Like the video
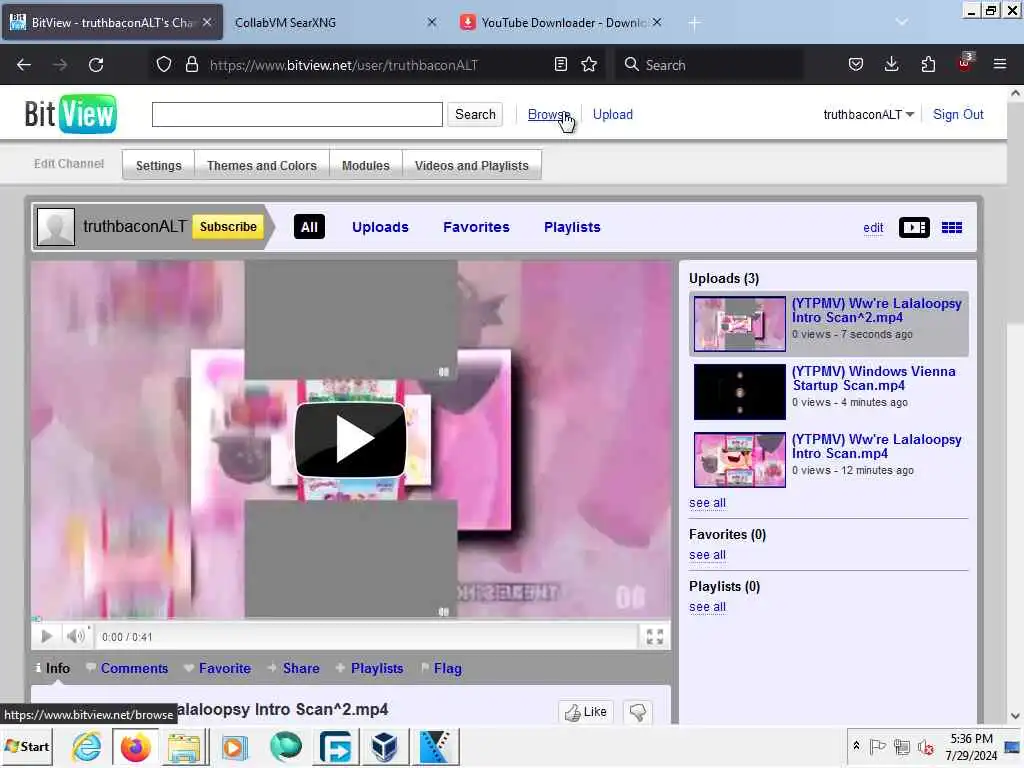1024x768 pixels. coord(586,712)
